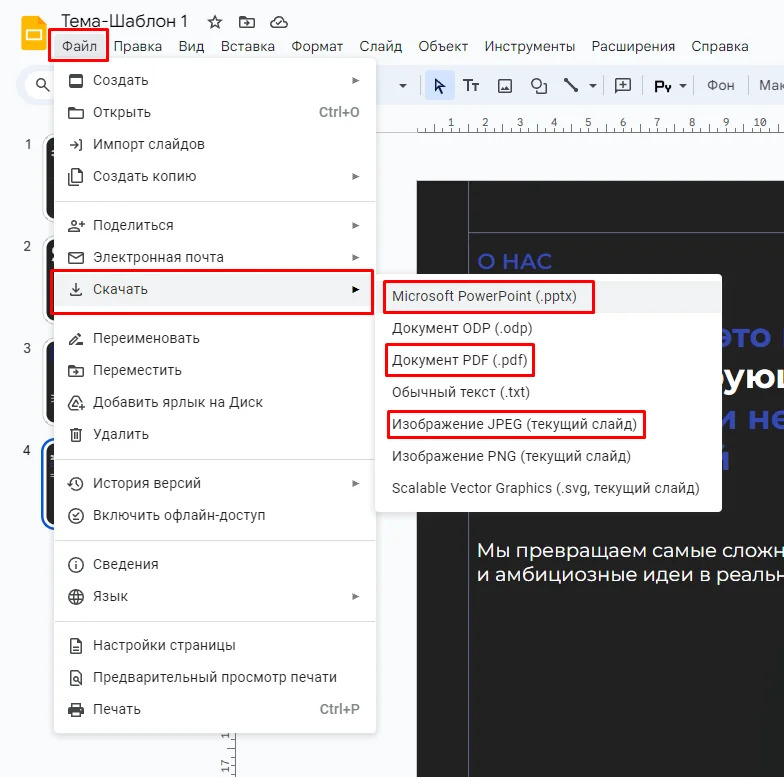Open the Расширения menu
Viewport: 784px width, 777px height.
click(633, 46)
